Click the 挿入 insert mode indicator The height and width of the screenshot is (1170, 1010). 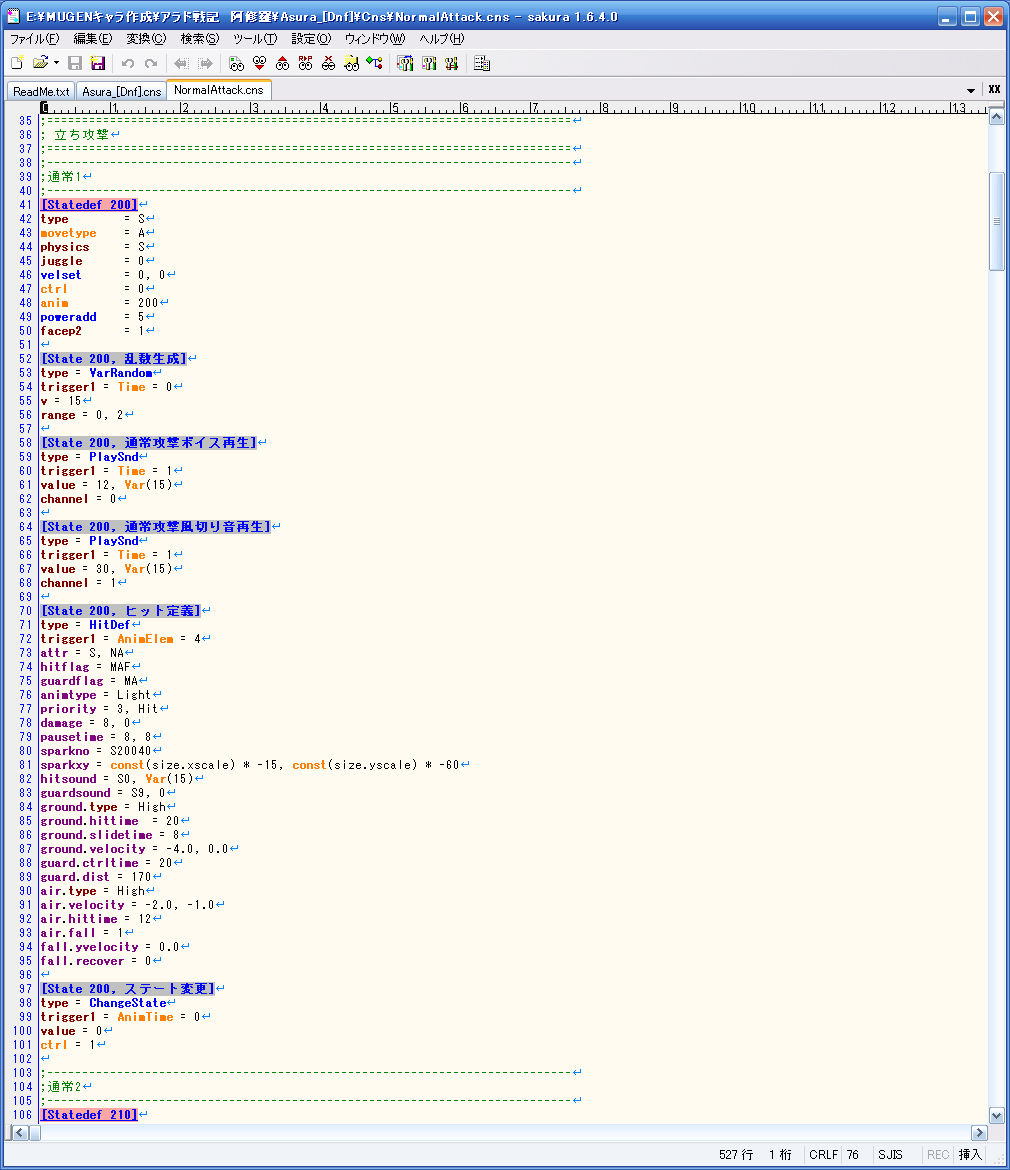(x=970, y=1154)
